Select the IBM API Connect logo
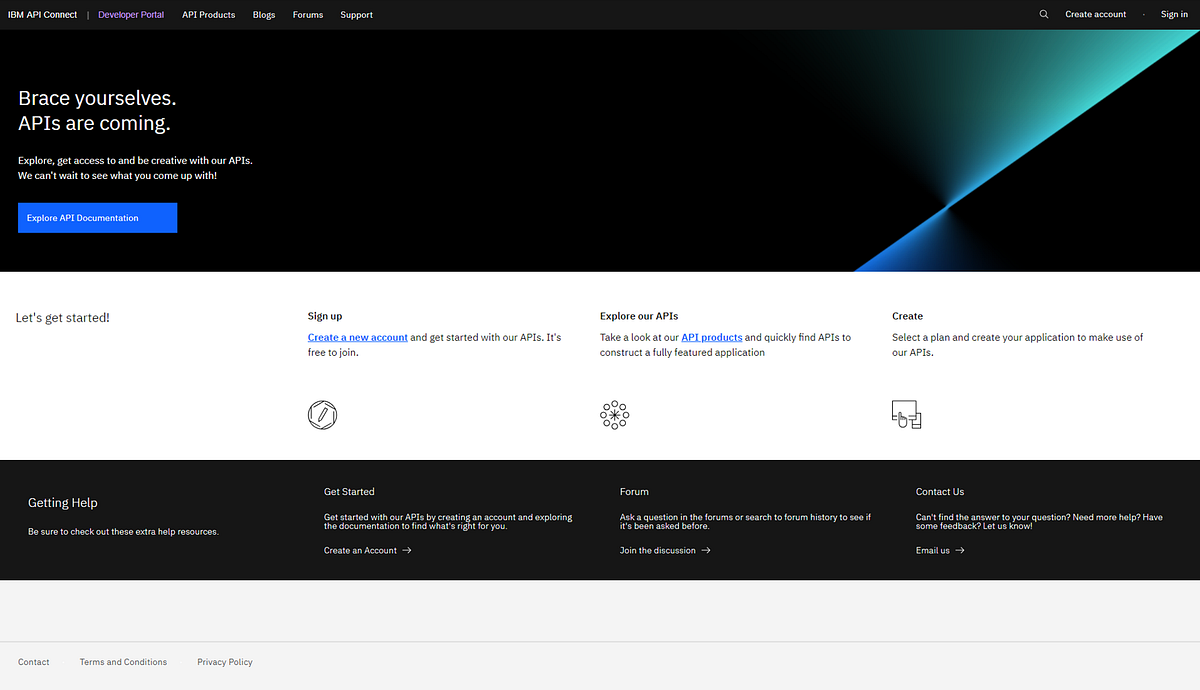This screenshot has height=690, width=1200. [42, 14]
